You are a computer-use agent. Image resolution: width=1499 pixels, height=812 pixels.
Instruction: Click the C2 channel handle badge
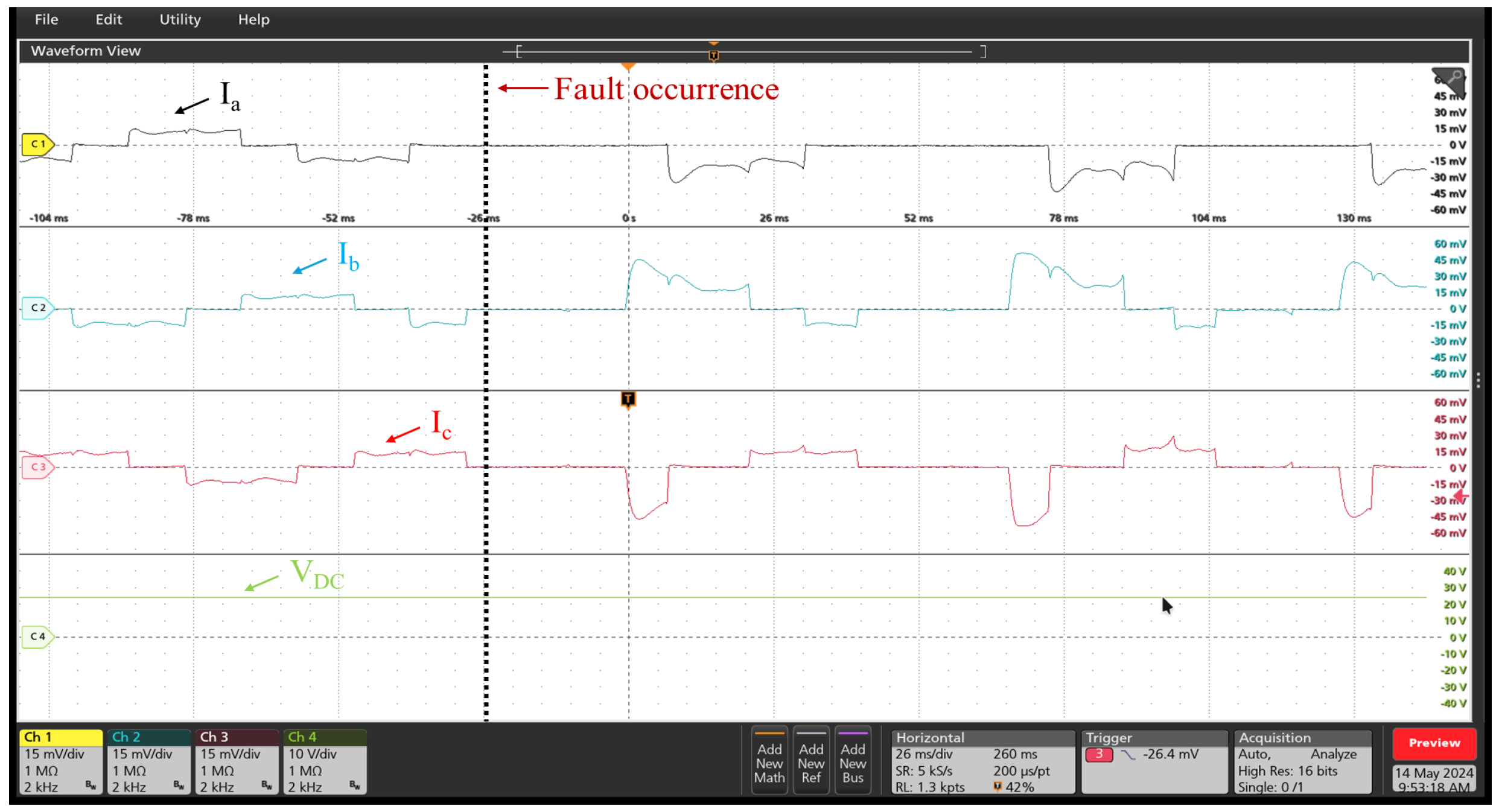[x=37, y=308]
